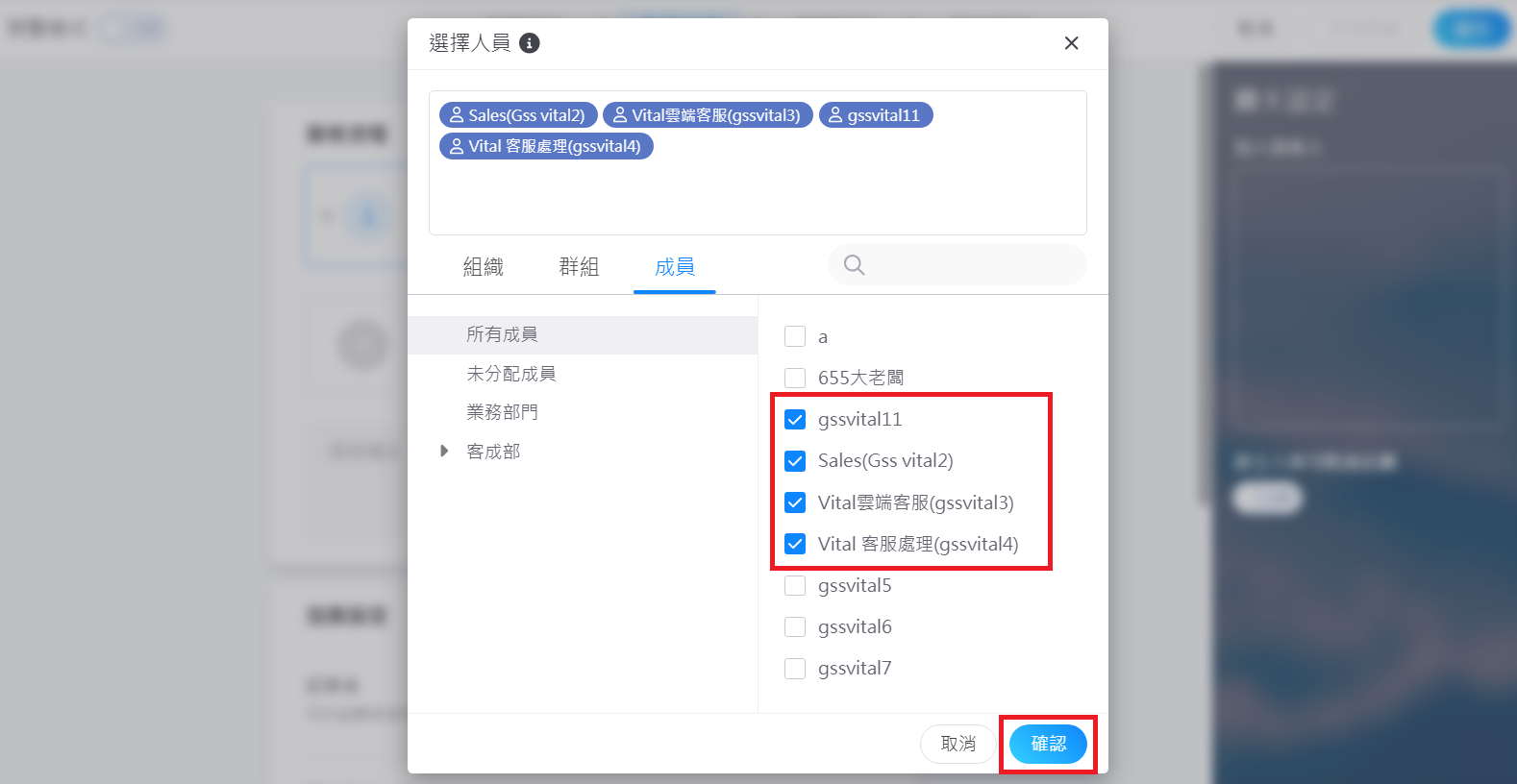The height and width of the screenshot is (784, 1517).
Task: Tick the 655大老闆 checkbox
Action: [x=795, y=378]
